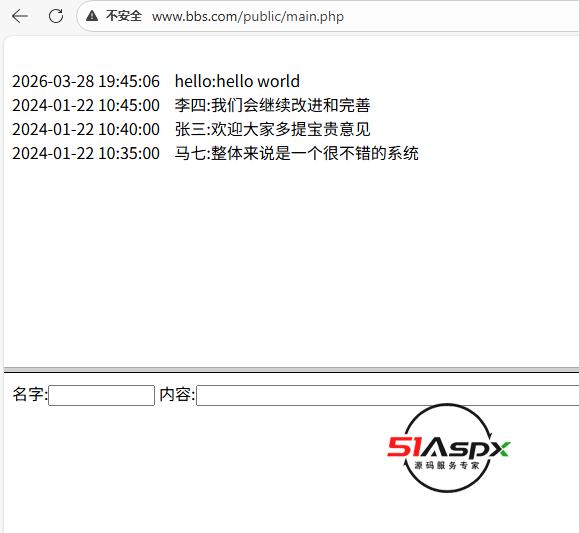Click the horizontal frame divider bar
This screenshot has height=533, width=579.
point(291,370)
